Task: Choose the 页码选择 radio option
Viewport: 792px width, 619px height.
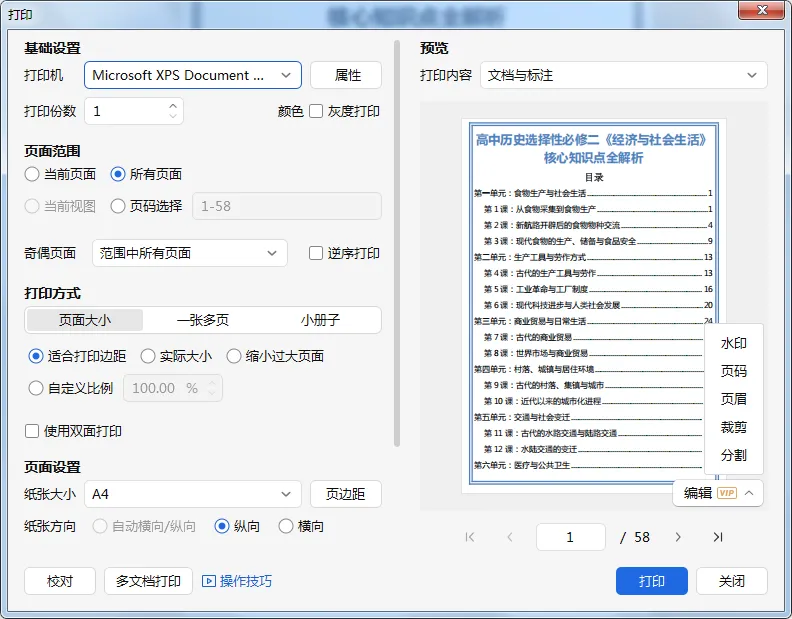Action: [118, 206]
